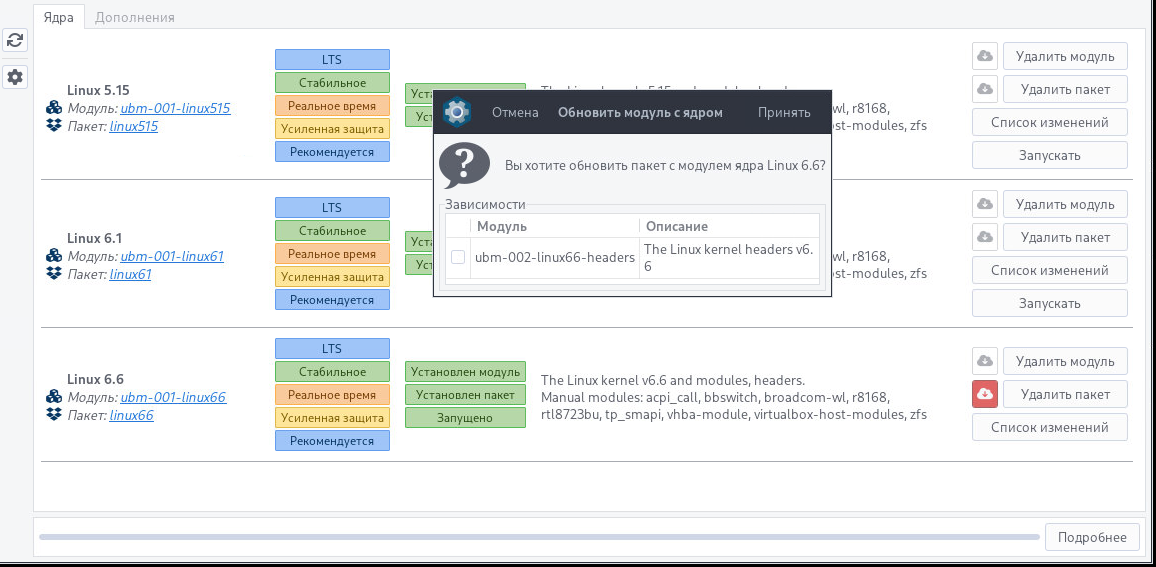Click Запущено status for Linux 6.6
The image size is (1156, 567).
pyautogui.click(x=465, y=418)
